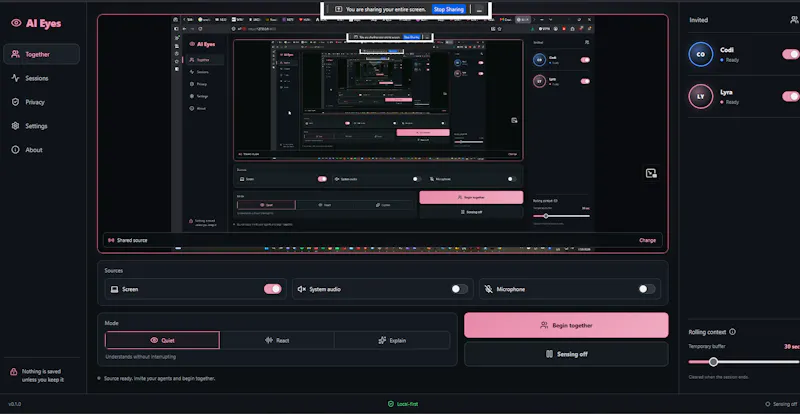The height and width of the screenshot is (414, 800).
Task: Click the muted System audio speaker icon
Action: point(302,289)
